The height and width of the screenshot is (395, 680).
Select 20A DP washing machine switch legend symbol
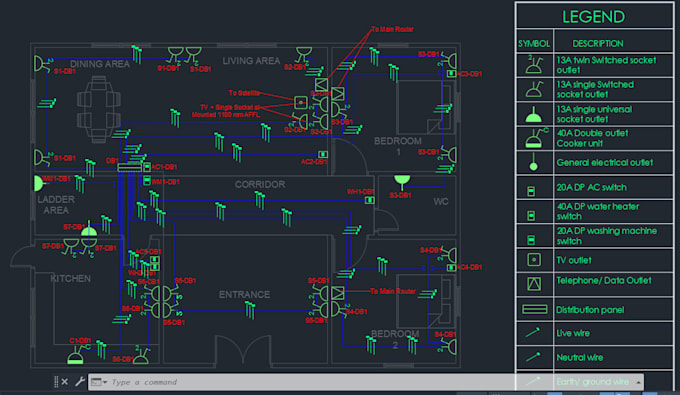tap(531, 239)
